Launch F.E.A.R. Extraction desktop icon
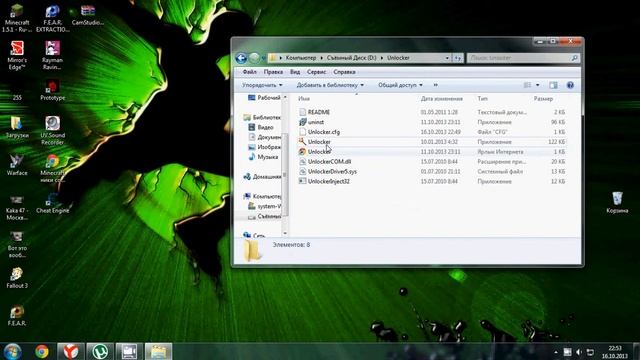 (x=52, y=18)
